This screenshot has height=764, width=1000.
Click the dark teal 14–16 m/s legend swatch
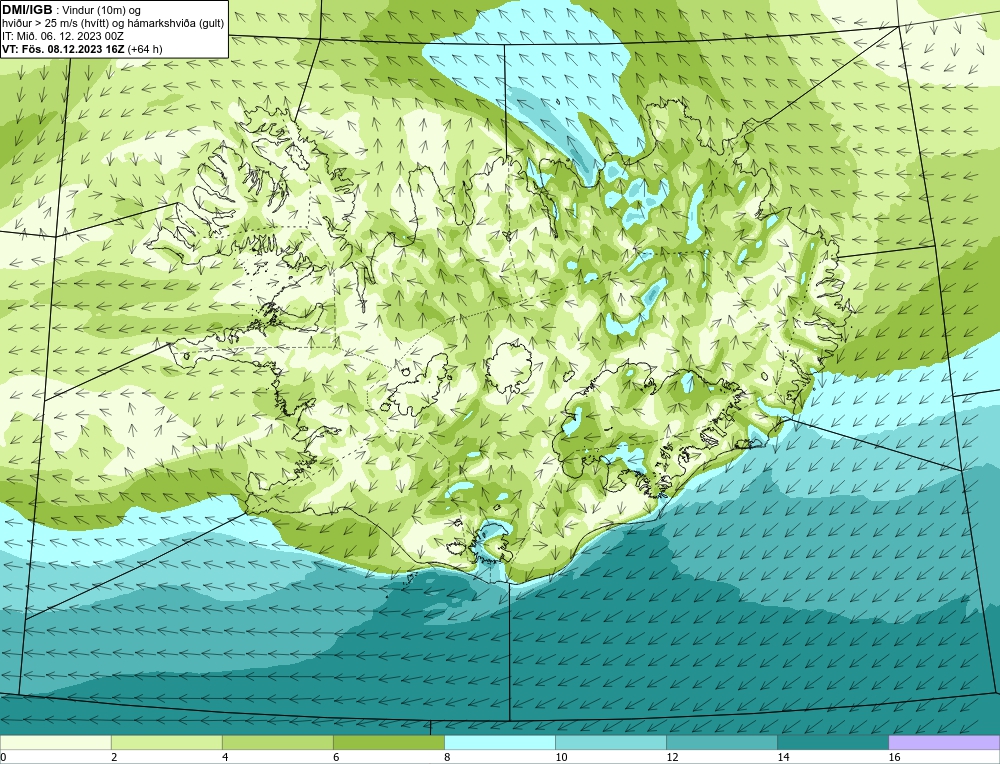pyautogui.click(x=832, y=742)
